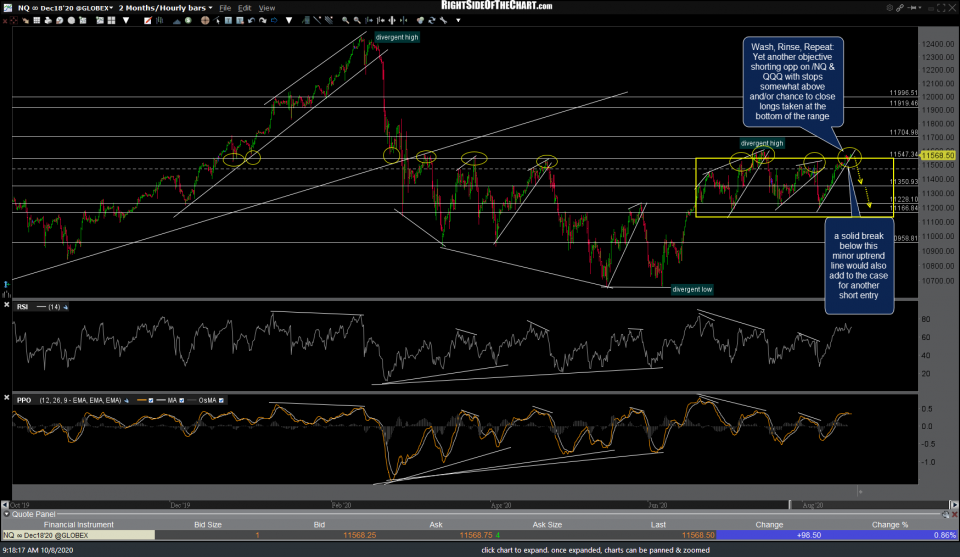Screen dimensions: 960x557
Task: Click the undo arrow in chart toolbar
Action: pos(251,20)
